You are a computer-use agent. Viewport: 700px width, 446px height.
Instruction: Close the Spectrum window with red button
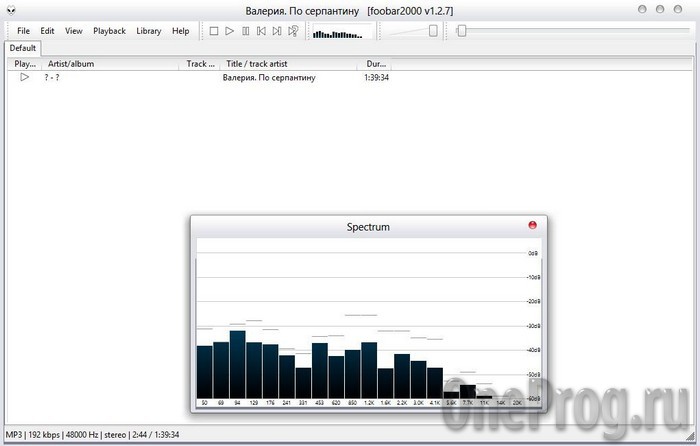pyautogui.click(x=532, y=225)
